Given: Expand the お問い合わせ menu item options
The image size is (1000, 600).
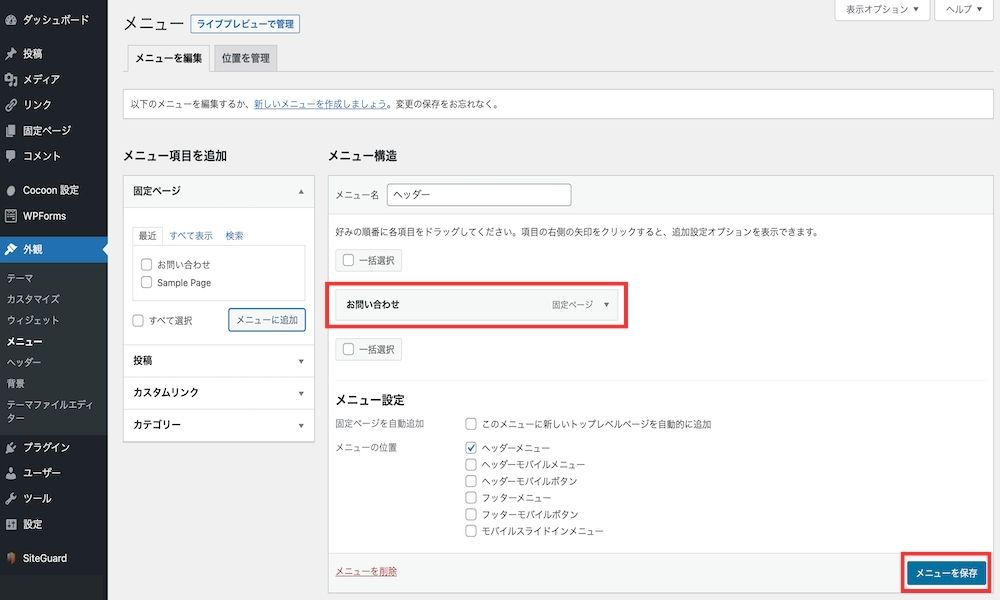Looking at the screenshot, I should [x=606, y=305].
